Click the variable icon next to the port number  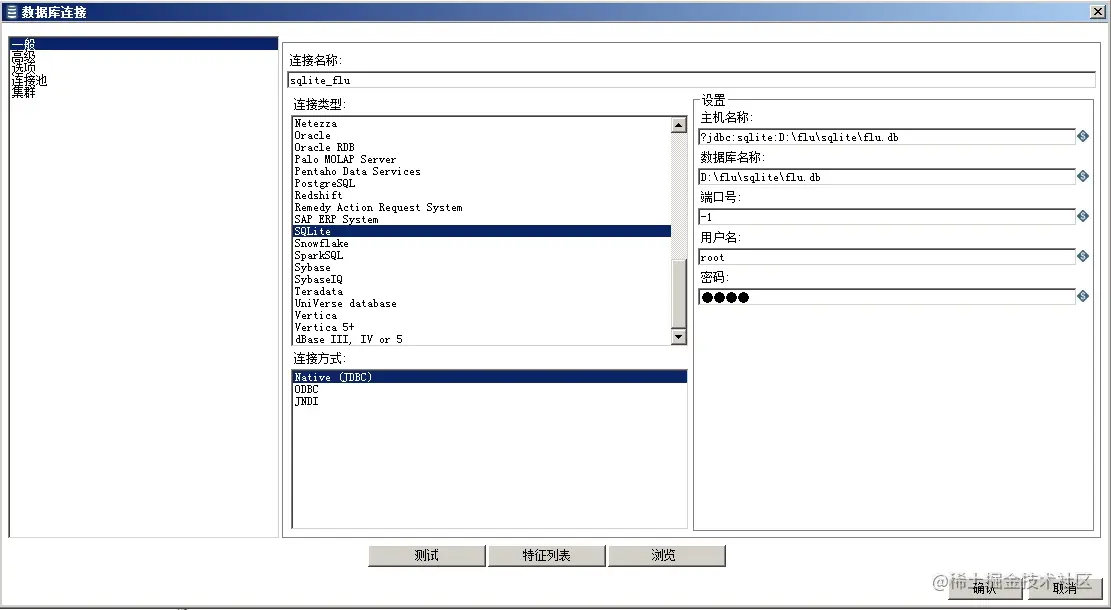(1082, 216)
